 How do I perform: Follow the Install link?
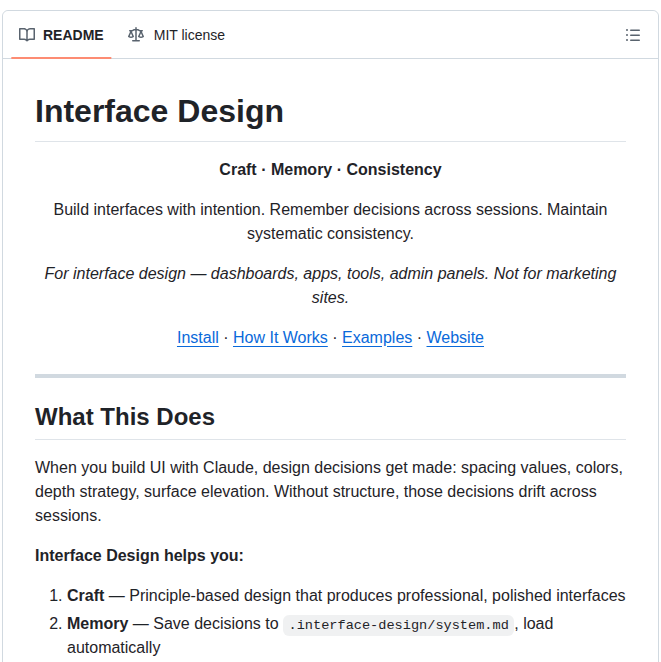point(198,337)
